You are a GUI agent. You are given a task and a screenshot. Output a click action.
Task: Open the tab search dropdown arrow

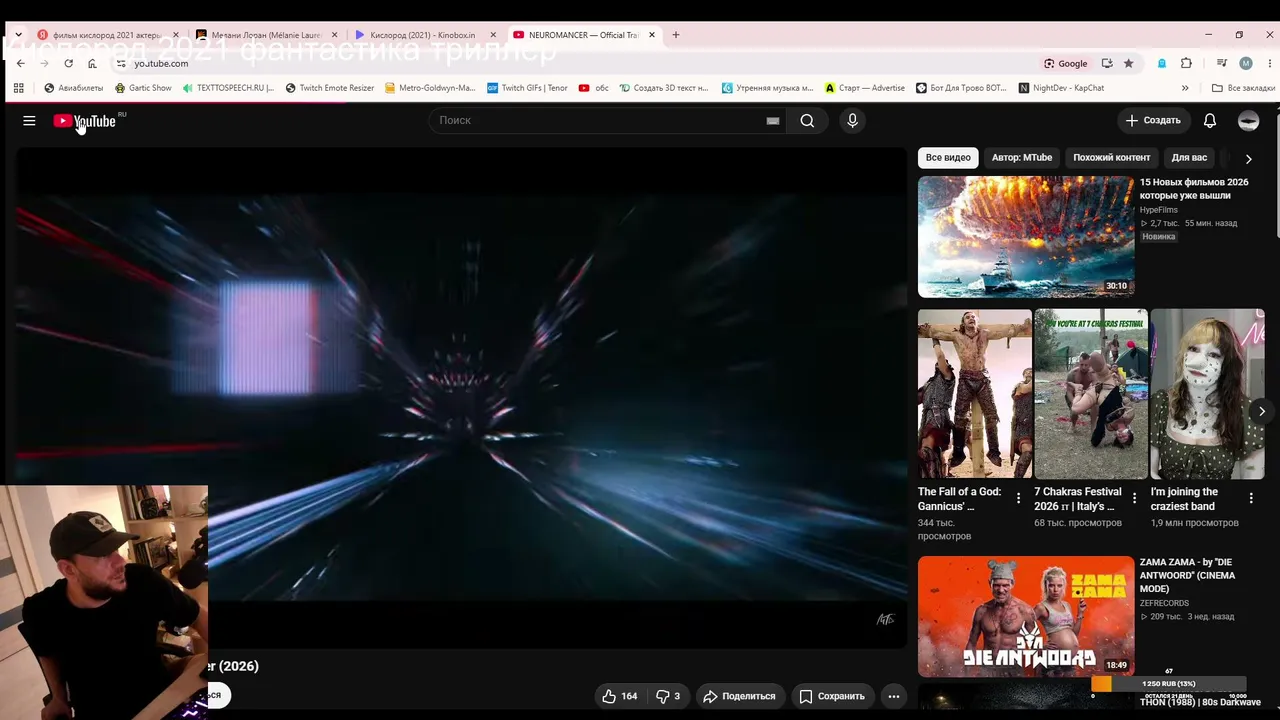[x=18, y=35]
